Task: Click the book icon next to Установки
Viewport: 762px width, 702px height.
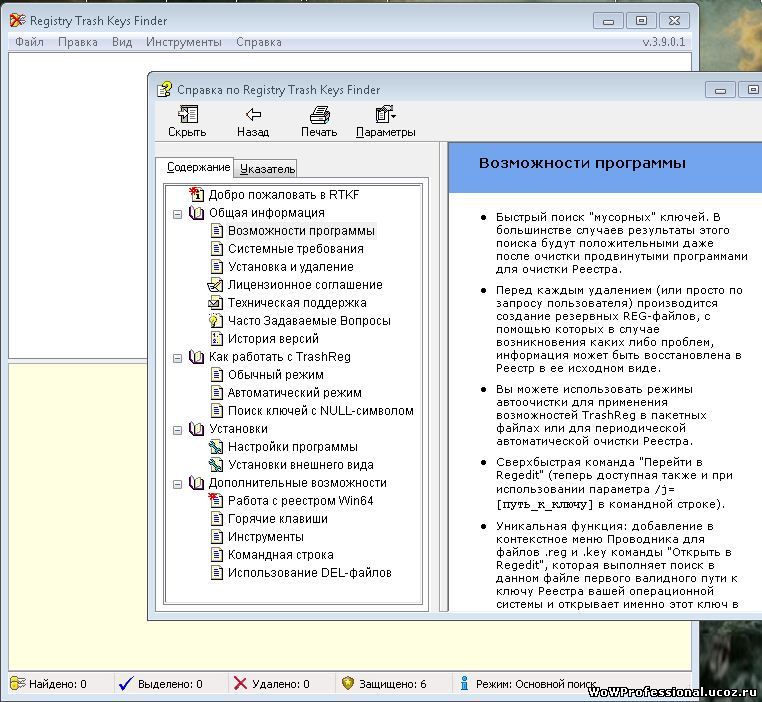Action: click(x=196, y=429)
